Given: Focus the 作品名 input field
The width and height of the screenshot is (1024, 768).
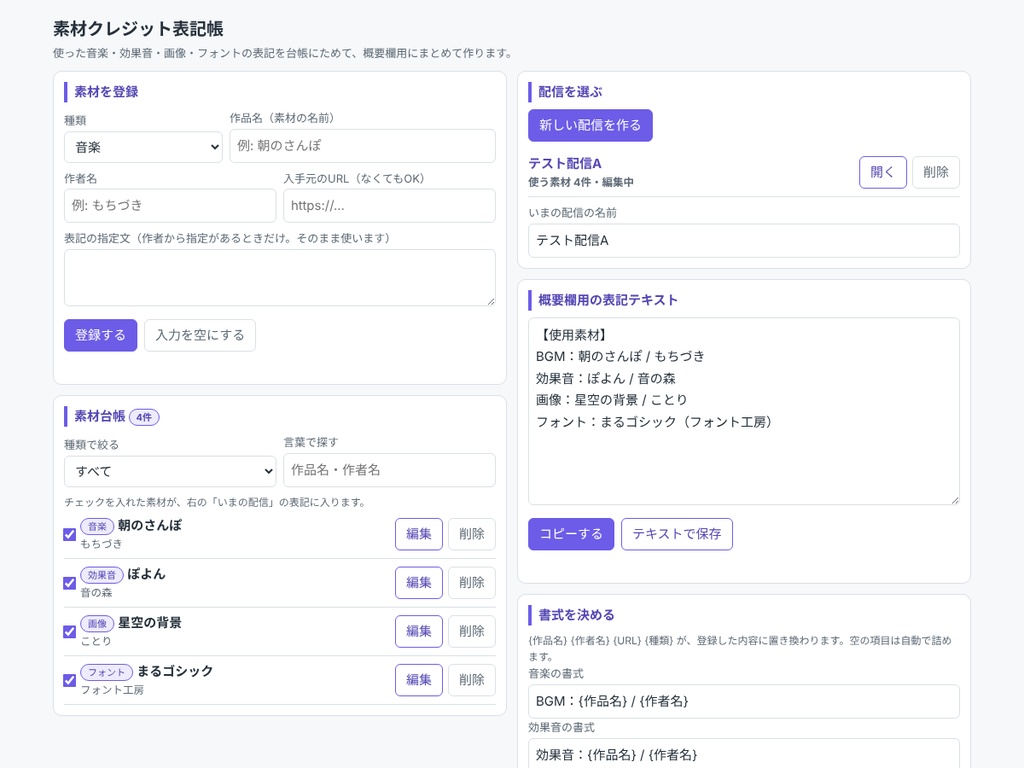Looking at the screenshot, I should pos(362,146).
